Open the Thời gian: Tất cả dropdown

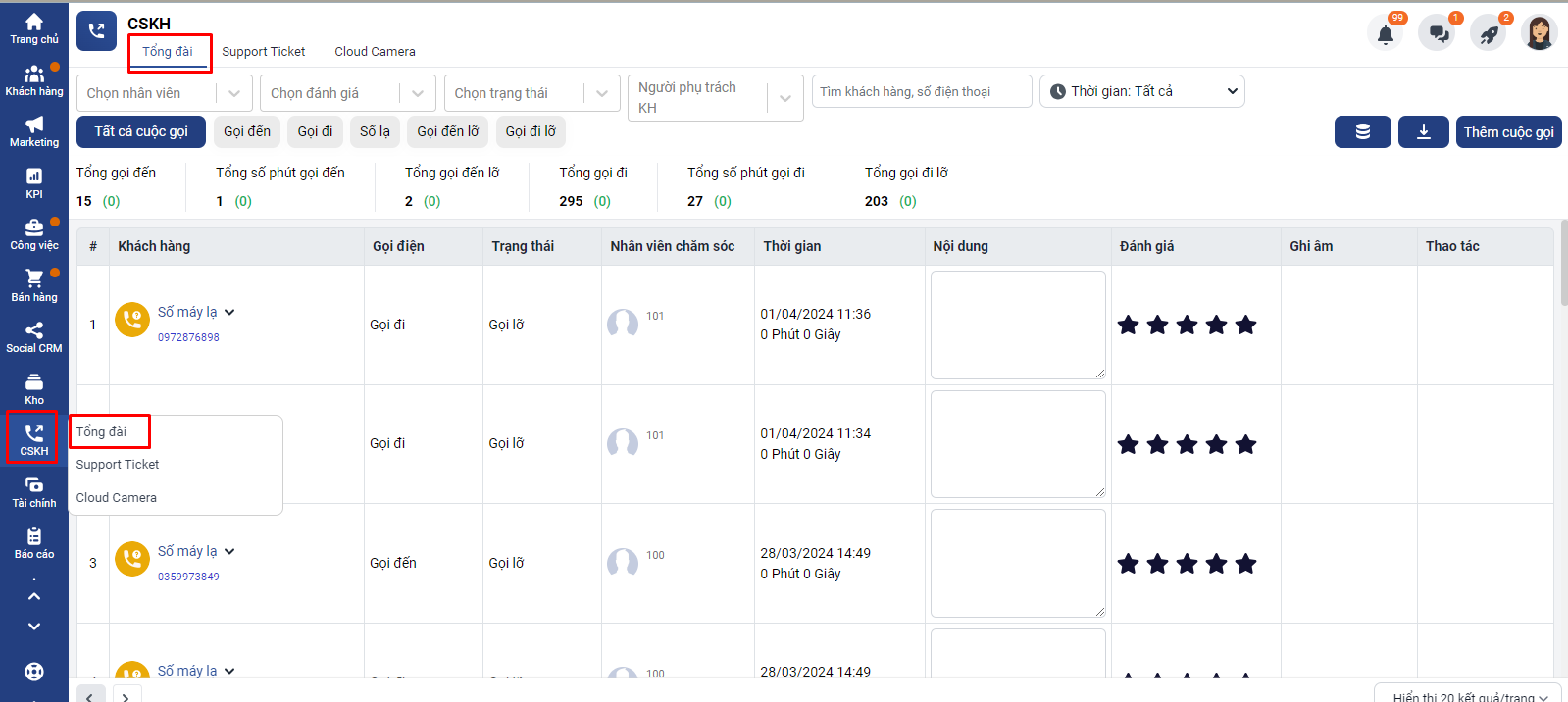click(x=1141, y=91)
